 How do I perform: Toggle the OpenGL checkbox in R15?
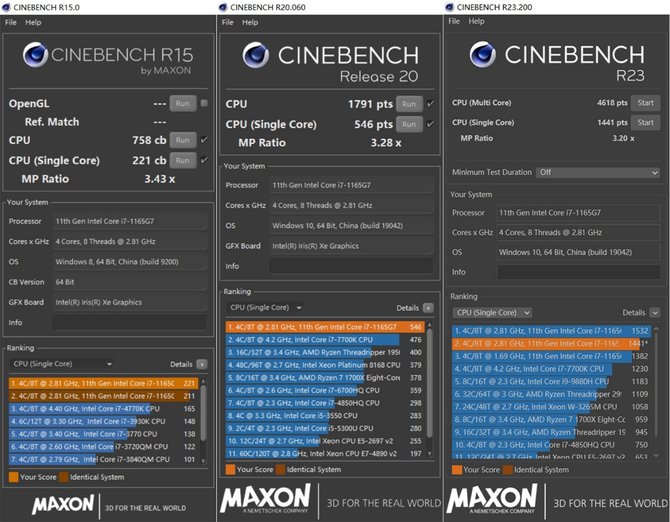204,103
